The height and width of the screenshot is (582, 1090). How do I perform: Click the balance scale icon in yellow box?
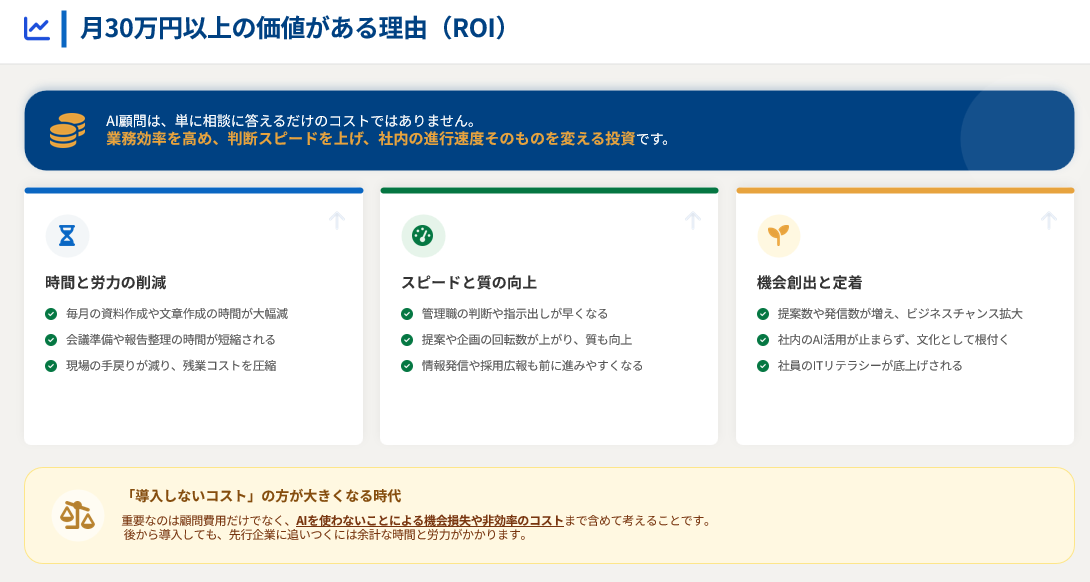click(x=77, y=515)
